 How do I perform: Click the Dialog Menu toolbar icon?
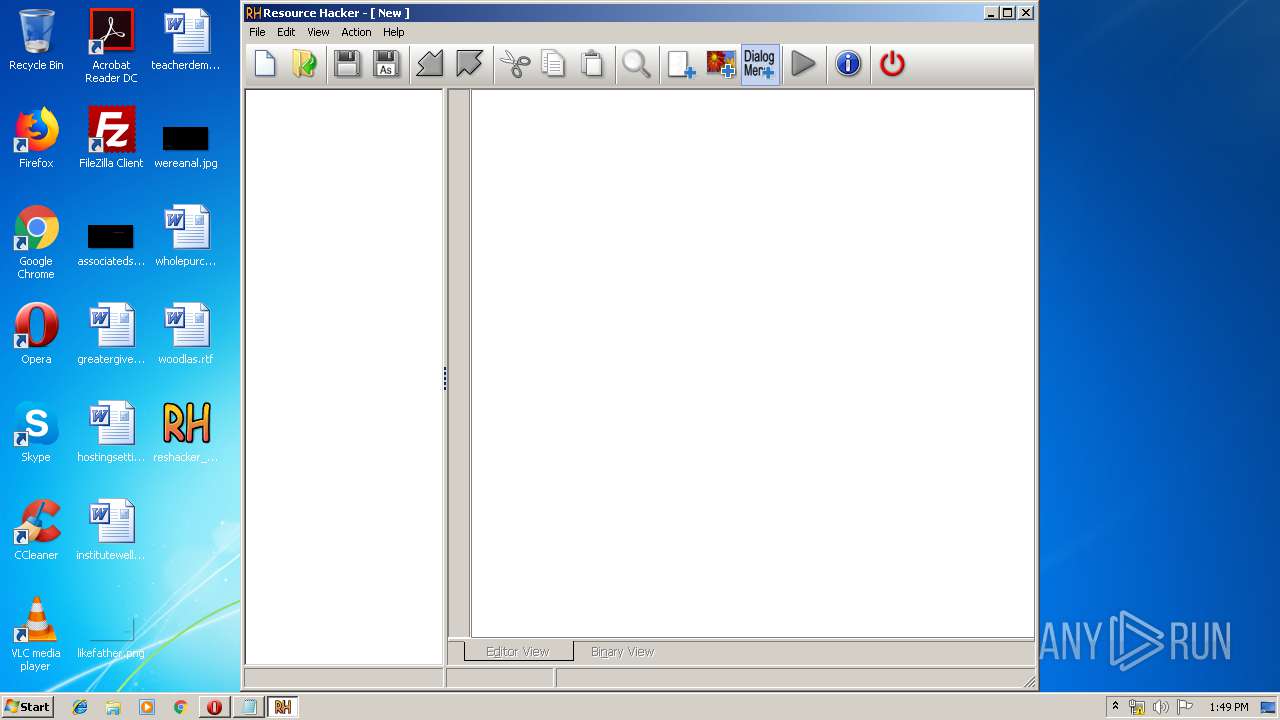point(760,64)
